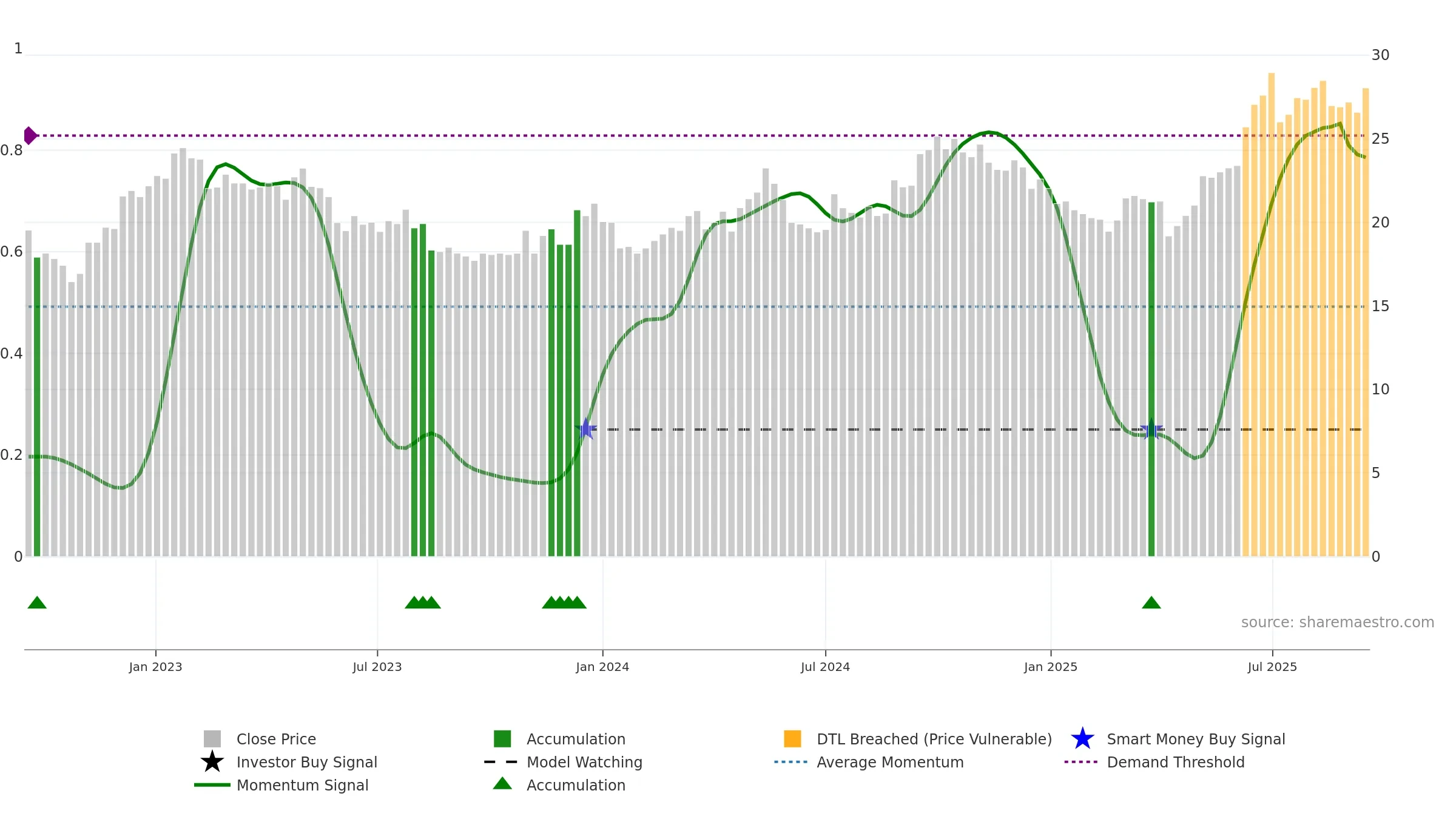Click the blue star marker near Jan 2024
The width and height of the screenshot is (1456, 819).
tap(586, 429)
